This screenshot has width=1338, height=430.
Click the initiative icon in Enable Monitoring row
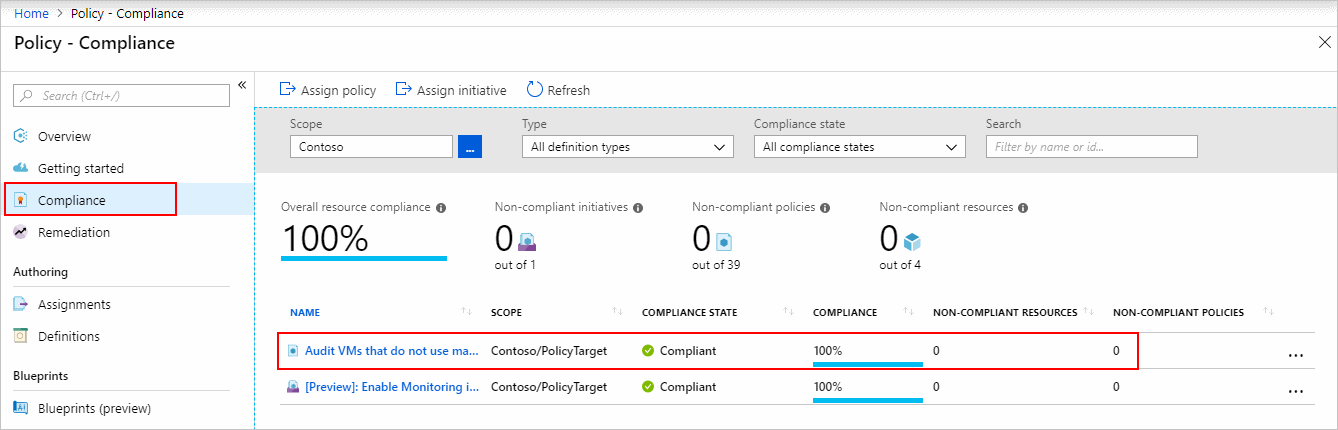(x=293, y=387)
